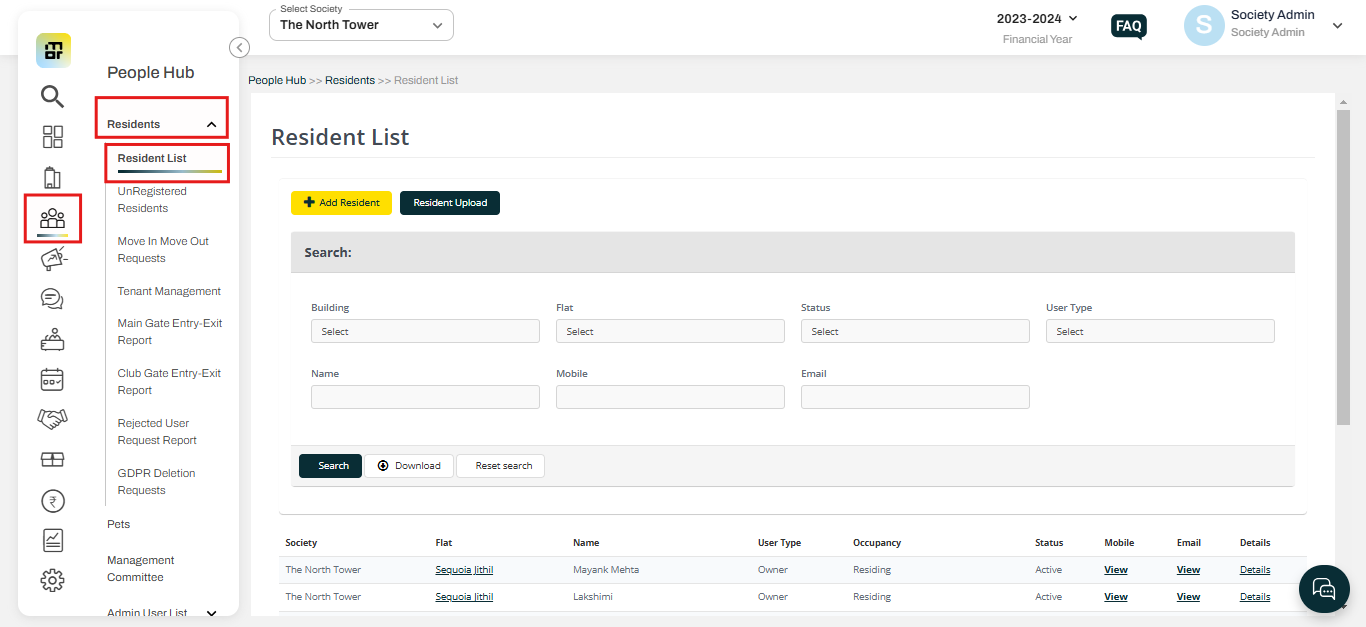Open the search magnifier icon in sidebar
The image size is (1366, 627).
pos(52,96)
